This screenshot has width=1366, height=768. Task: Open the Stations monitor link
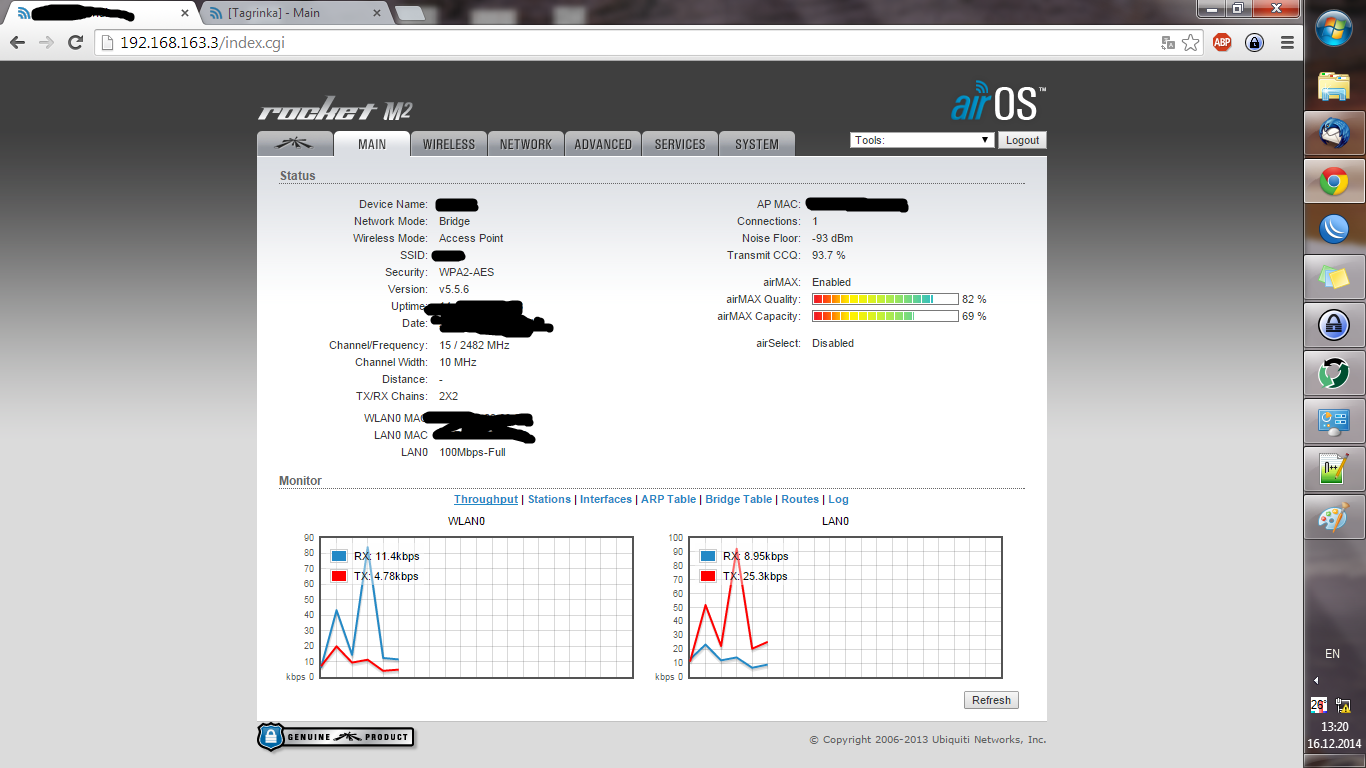point(549,499)
